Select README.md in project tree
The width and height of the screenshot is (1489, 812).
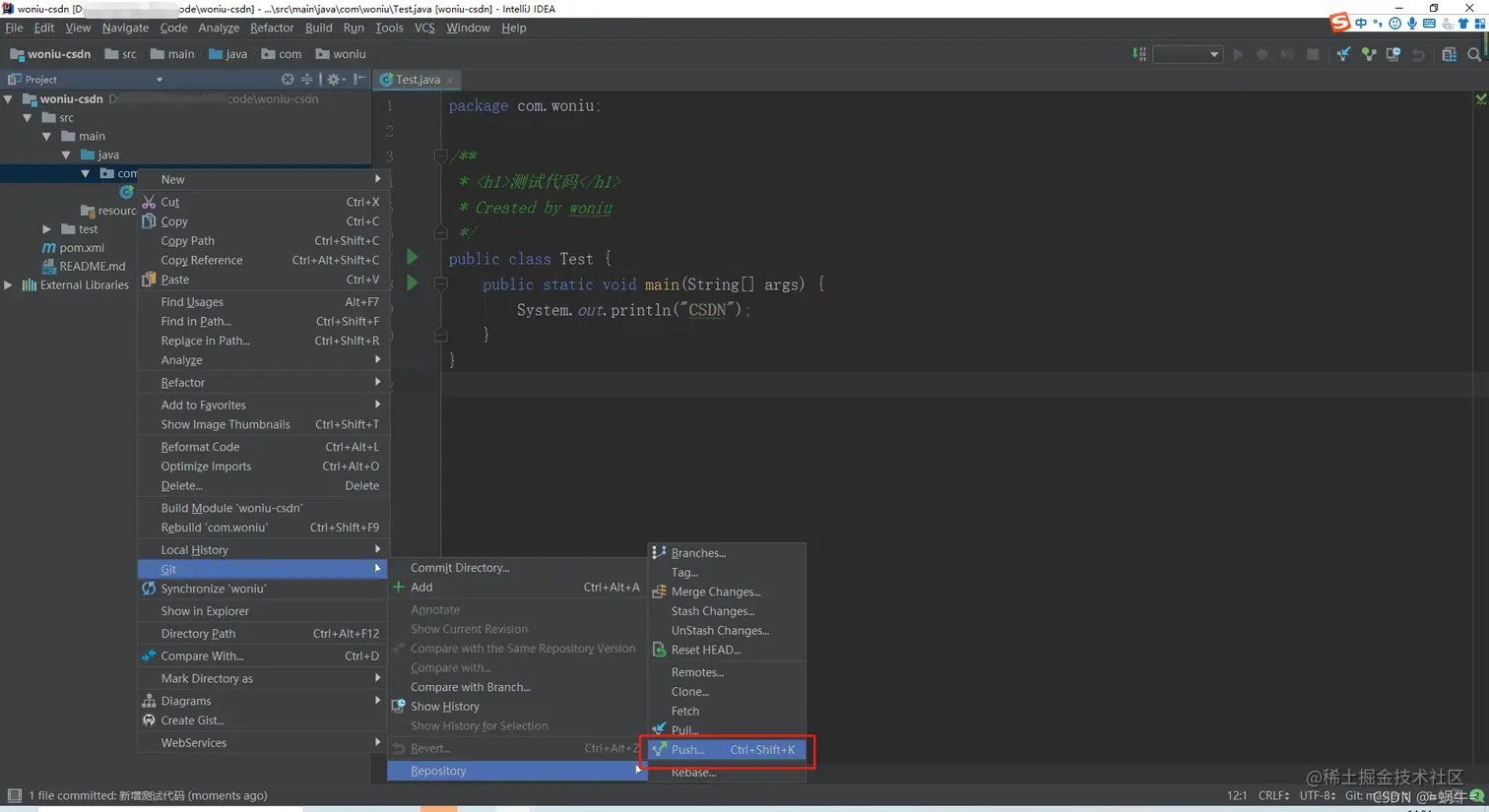pyautogui.click(x=92, y=266)
